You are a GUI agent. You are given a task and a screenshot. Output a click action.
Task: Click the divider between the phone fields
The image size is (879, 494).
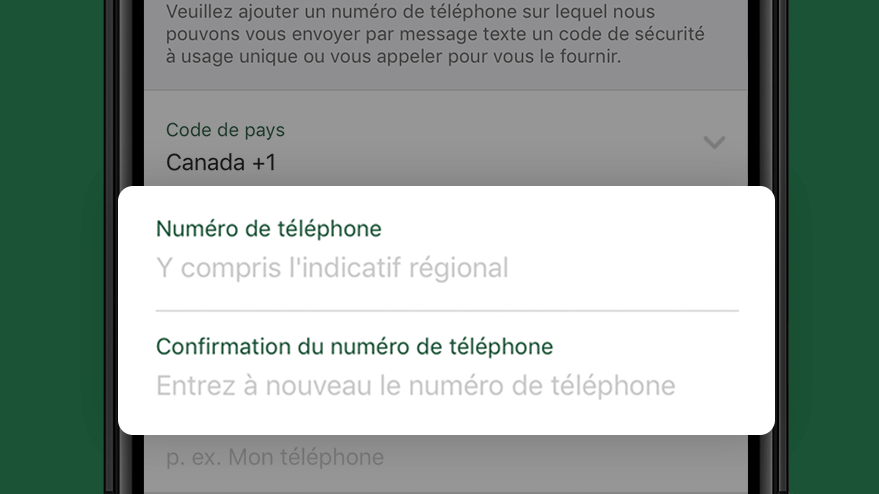(447, 310)
